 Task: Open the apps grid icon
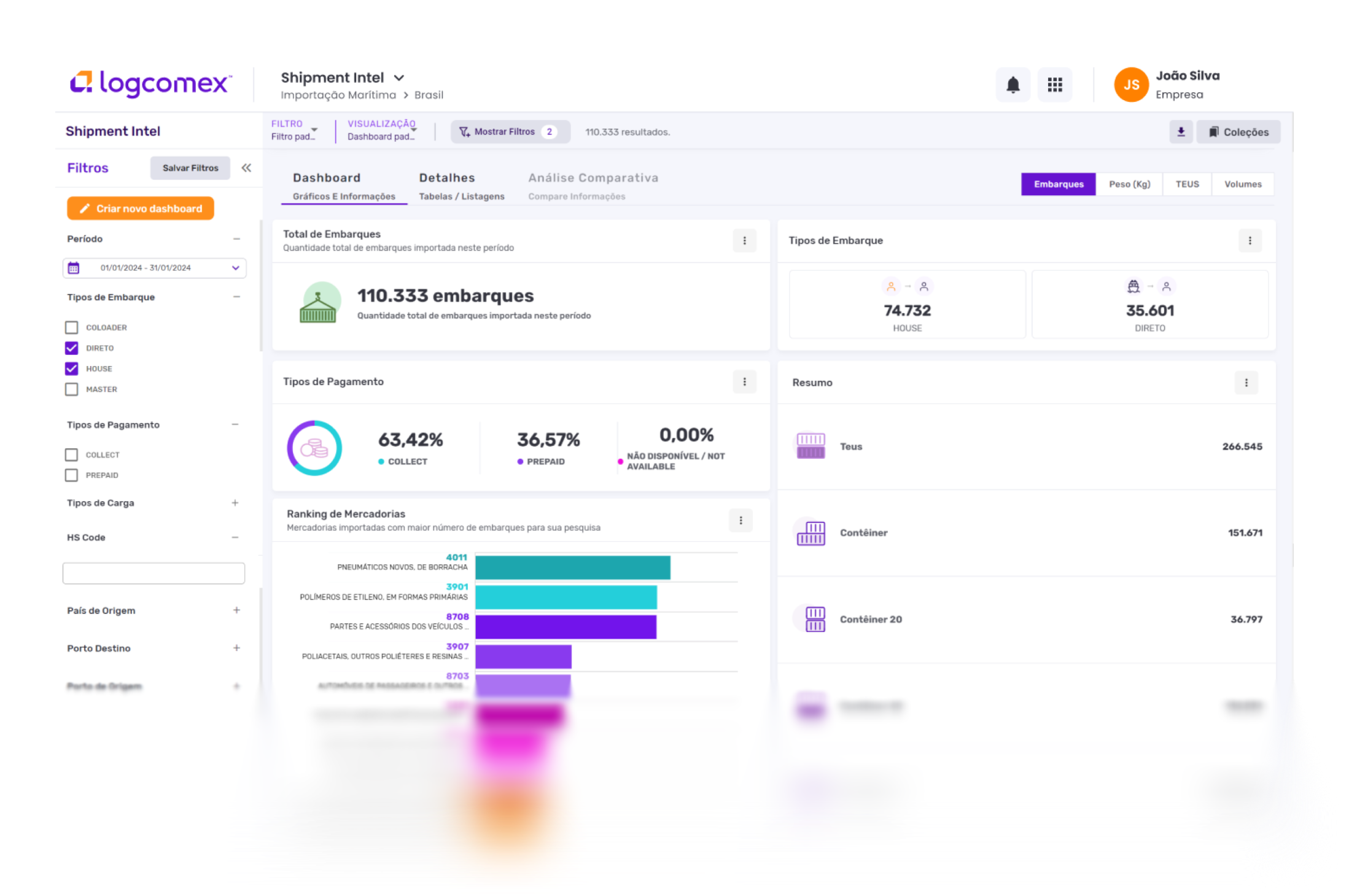click(1054, 85)
